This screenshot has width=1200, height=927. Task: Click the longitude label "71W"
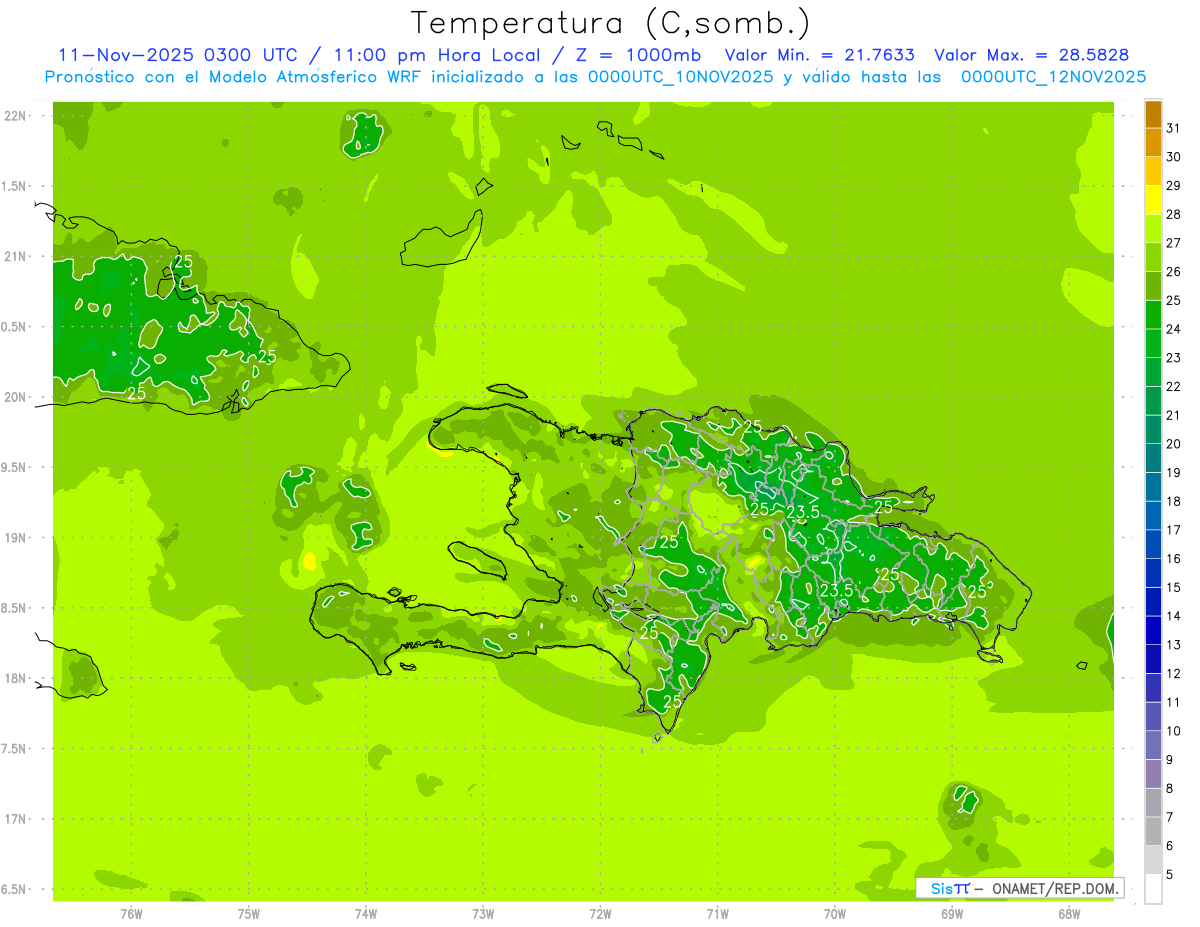coord(717,913)
